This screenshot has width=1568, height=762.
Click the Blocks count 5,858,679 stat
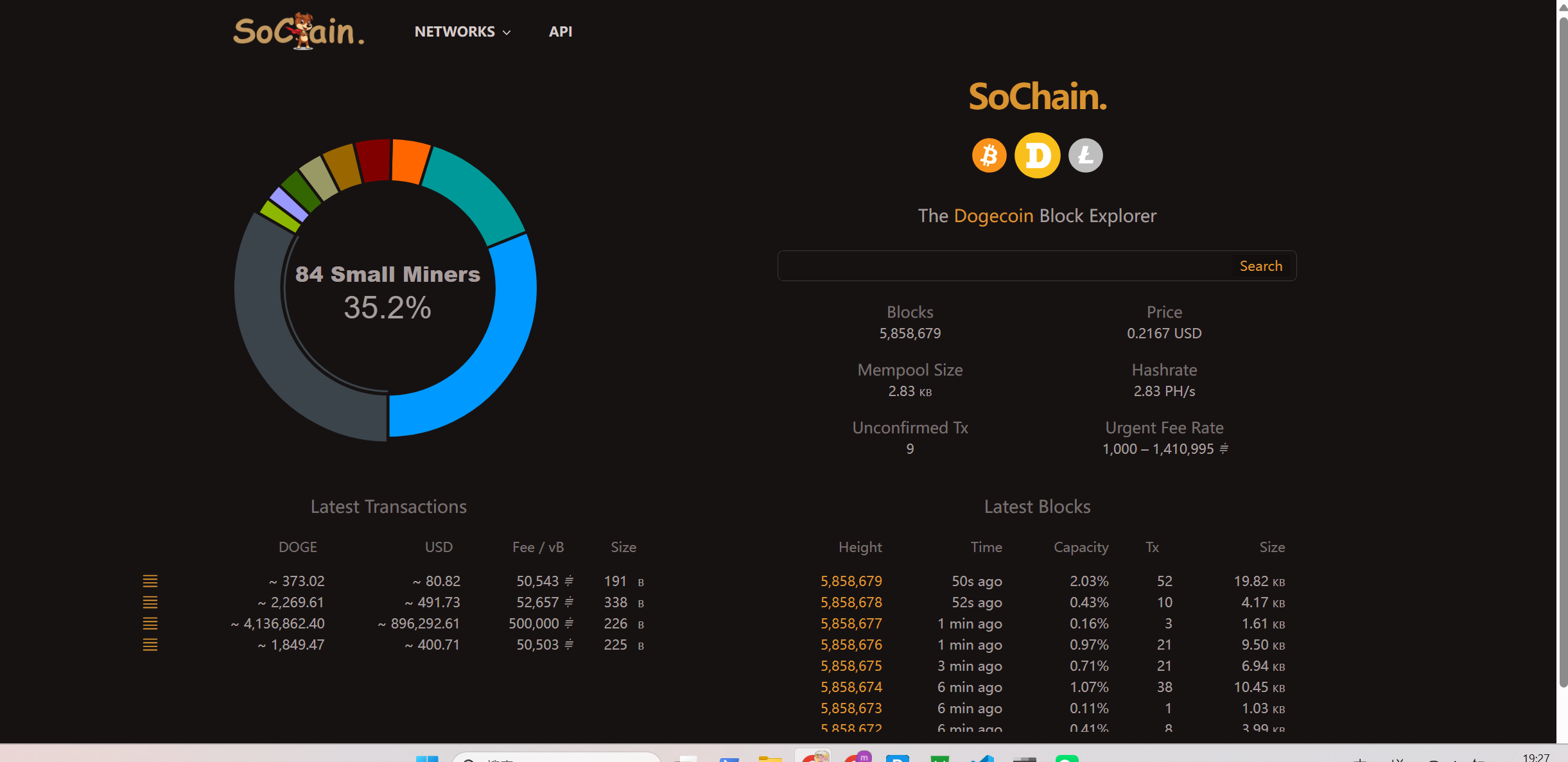910,333
